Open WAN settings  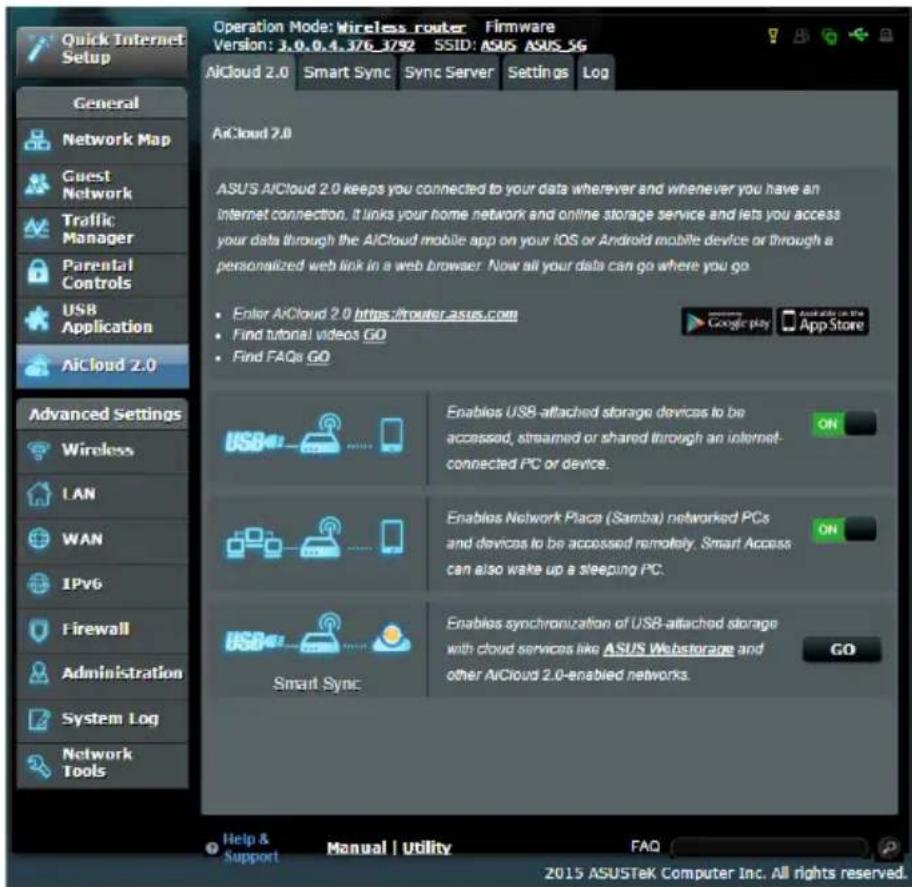click(x=102, y=539)
